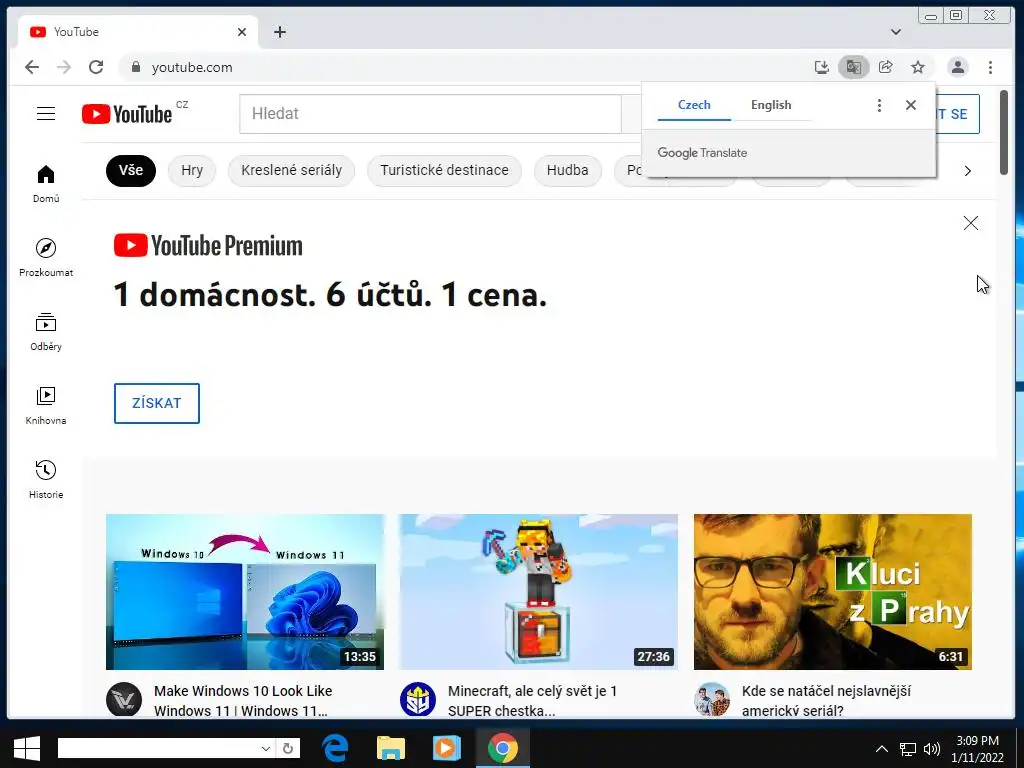
Task: Open the media player taskbar icon
Action: (x=447, y=748)
